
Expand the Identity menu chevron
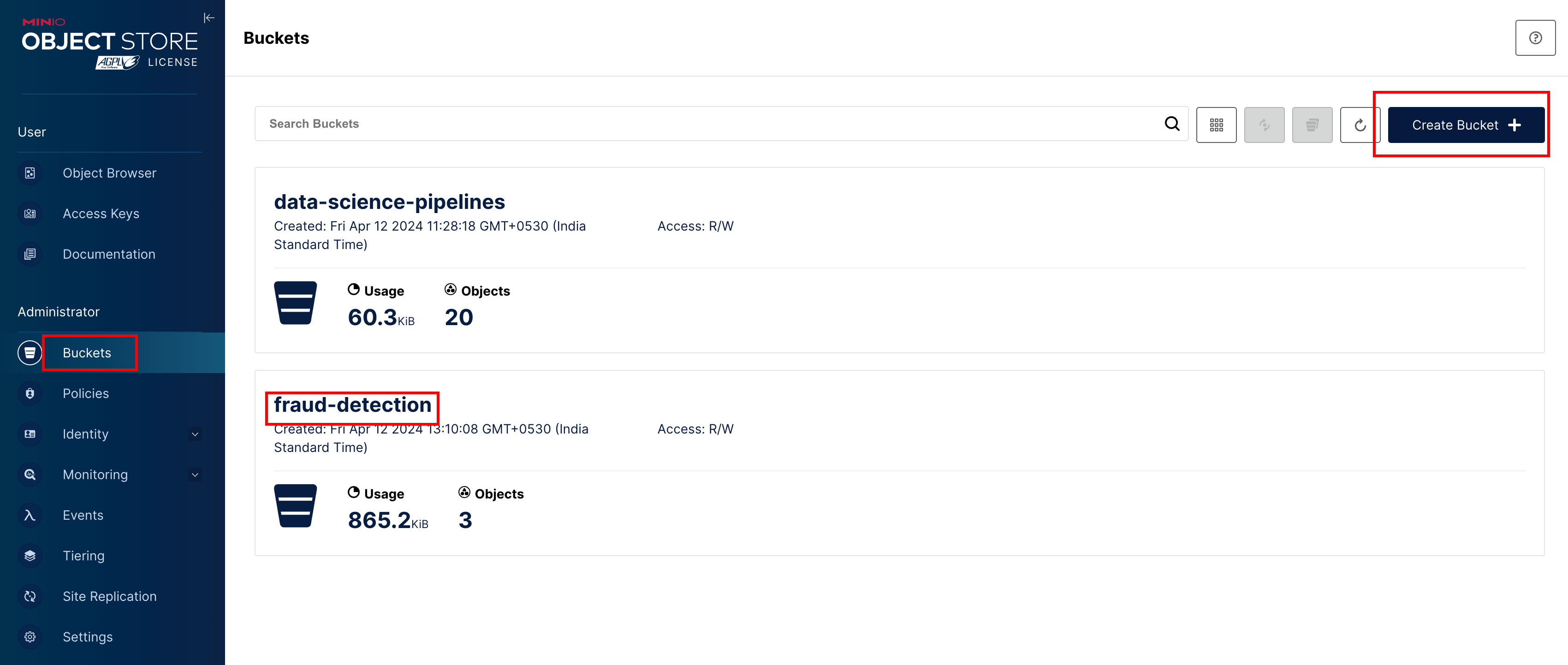(195, 434)
